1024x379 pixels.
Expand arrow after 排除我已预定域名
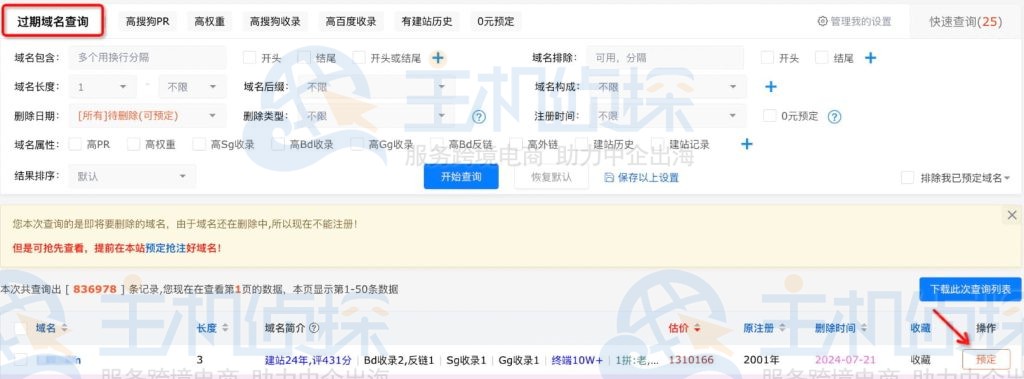1007,178
